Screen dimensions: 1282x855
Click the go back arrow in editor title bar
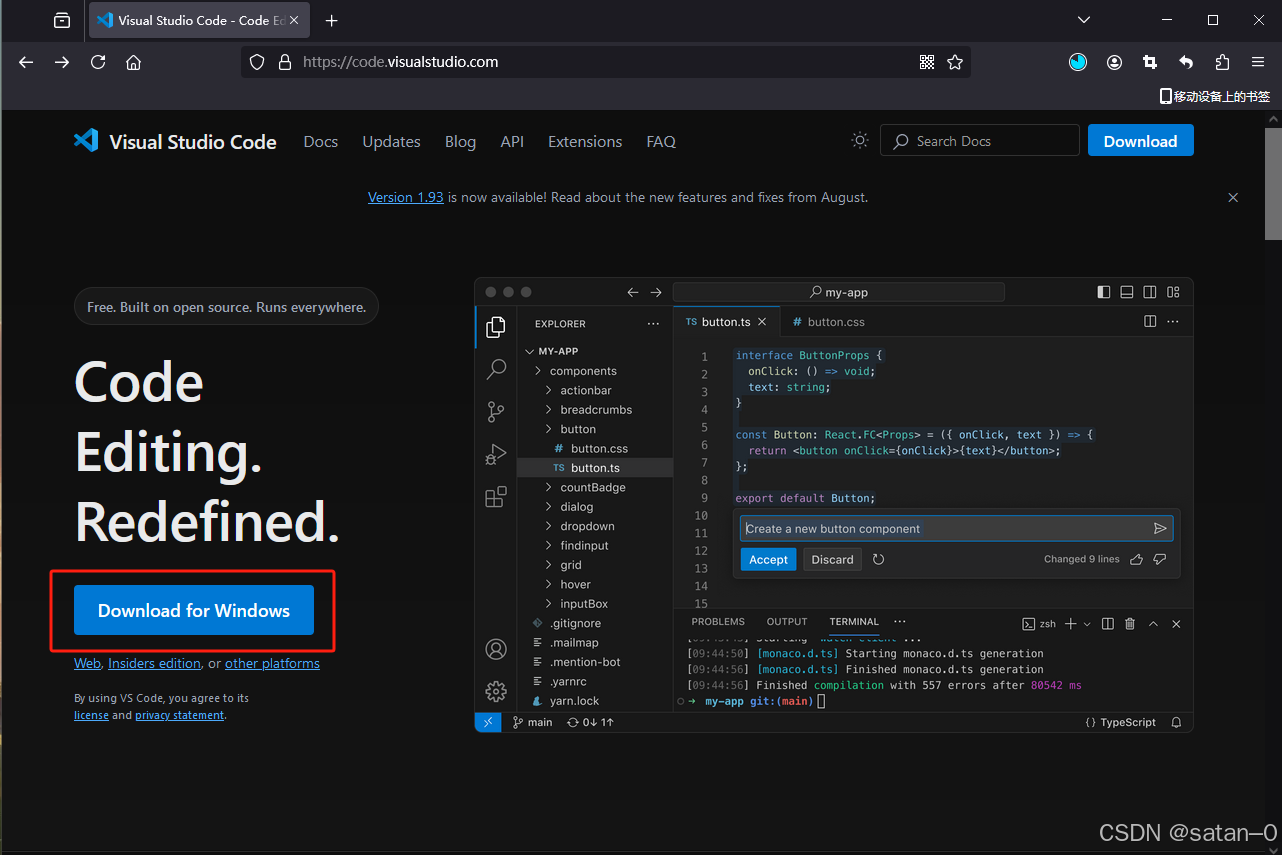pos(632,292)
